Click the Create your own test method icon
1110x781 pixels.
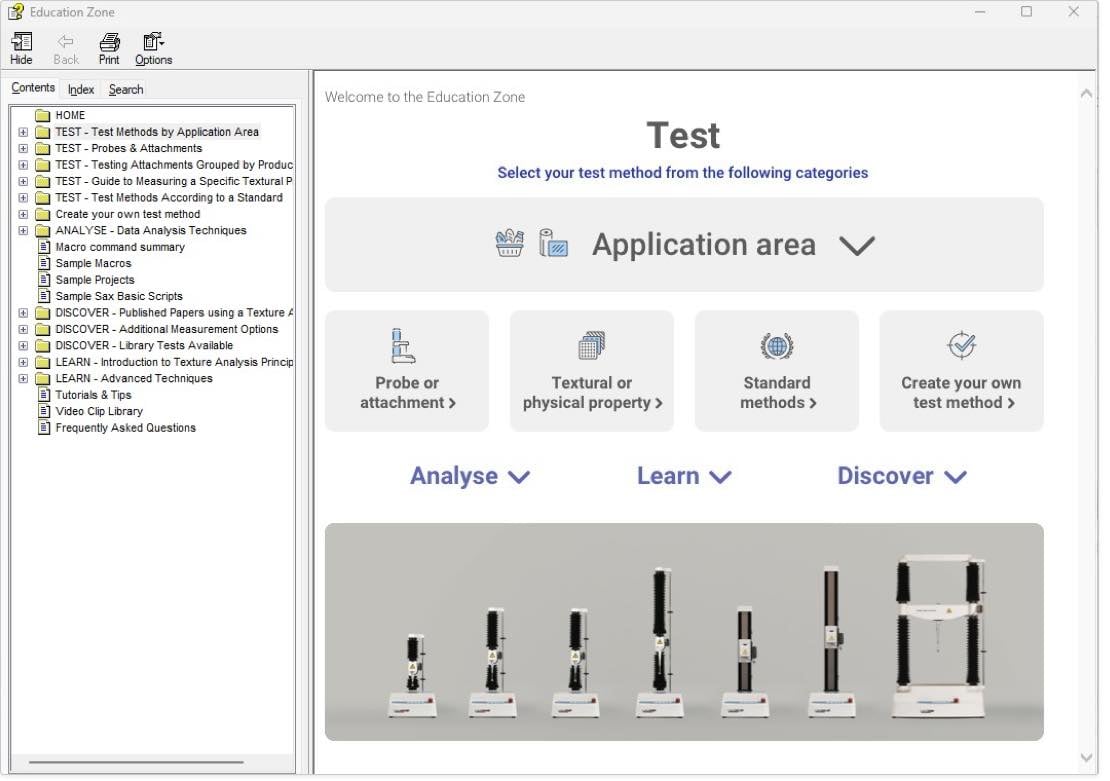961,346
